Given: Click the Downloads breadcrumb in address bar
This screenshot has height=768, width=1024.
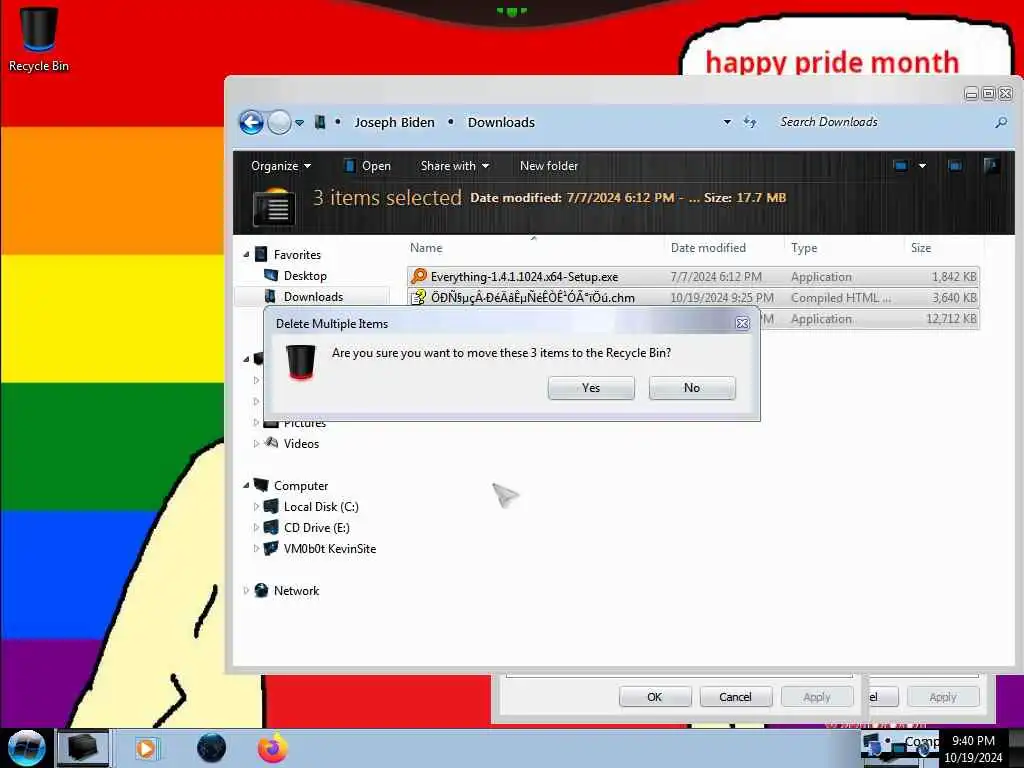Looking at the screenshot, I should click(501, 122).
